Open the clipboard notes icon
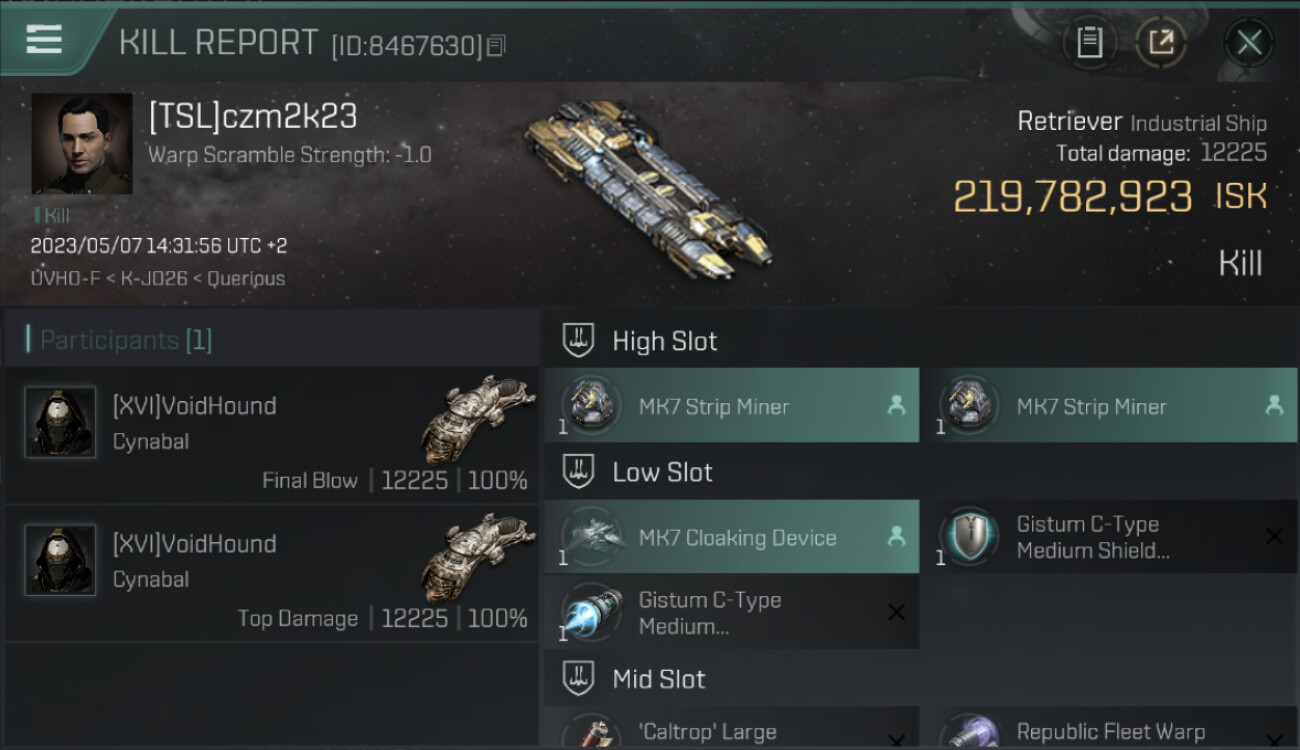 1089,42
